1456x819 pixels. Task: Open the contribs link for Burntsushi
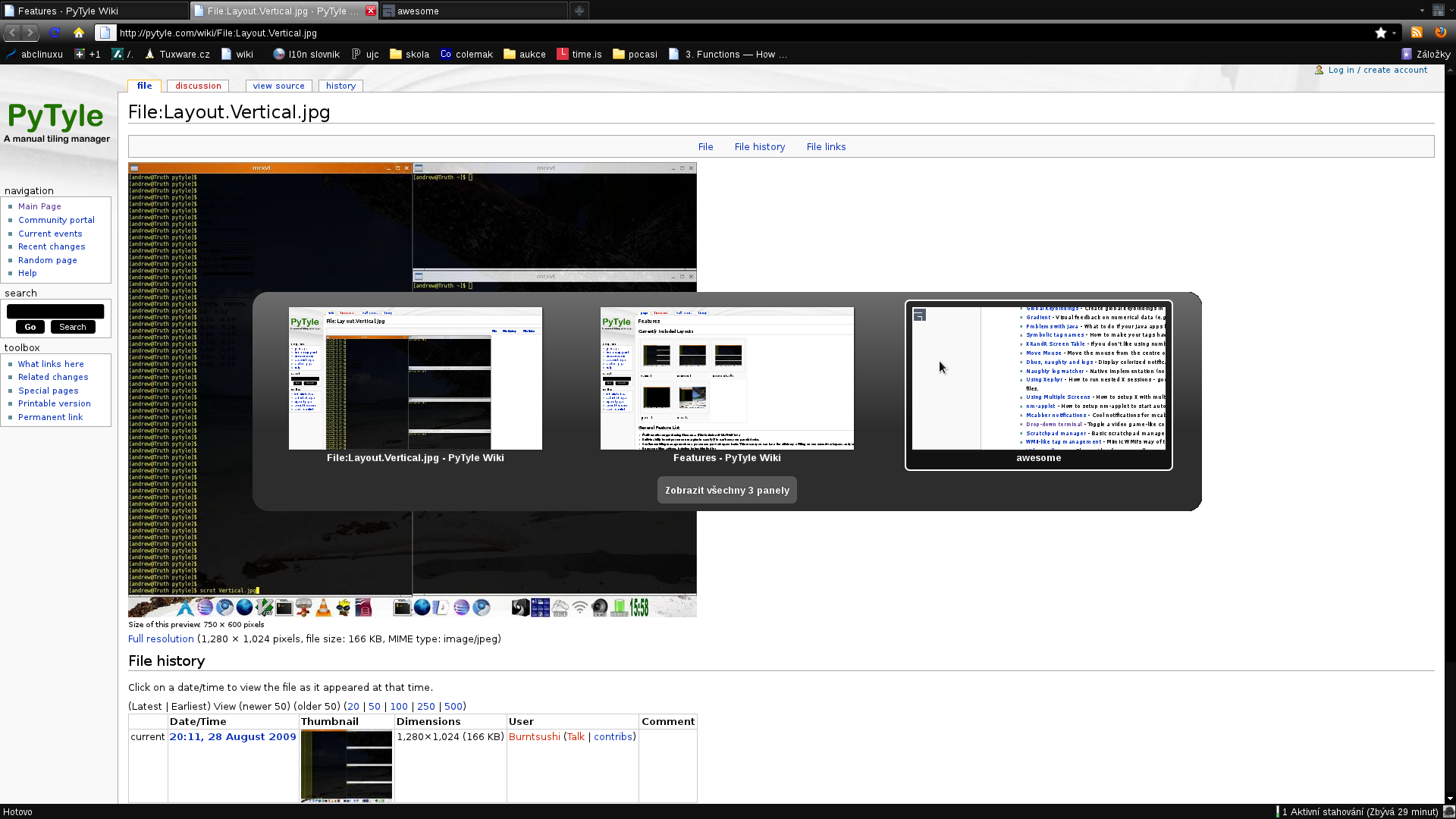(x=613, y=736)
